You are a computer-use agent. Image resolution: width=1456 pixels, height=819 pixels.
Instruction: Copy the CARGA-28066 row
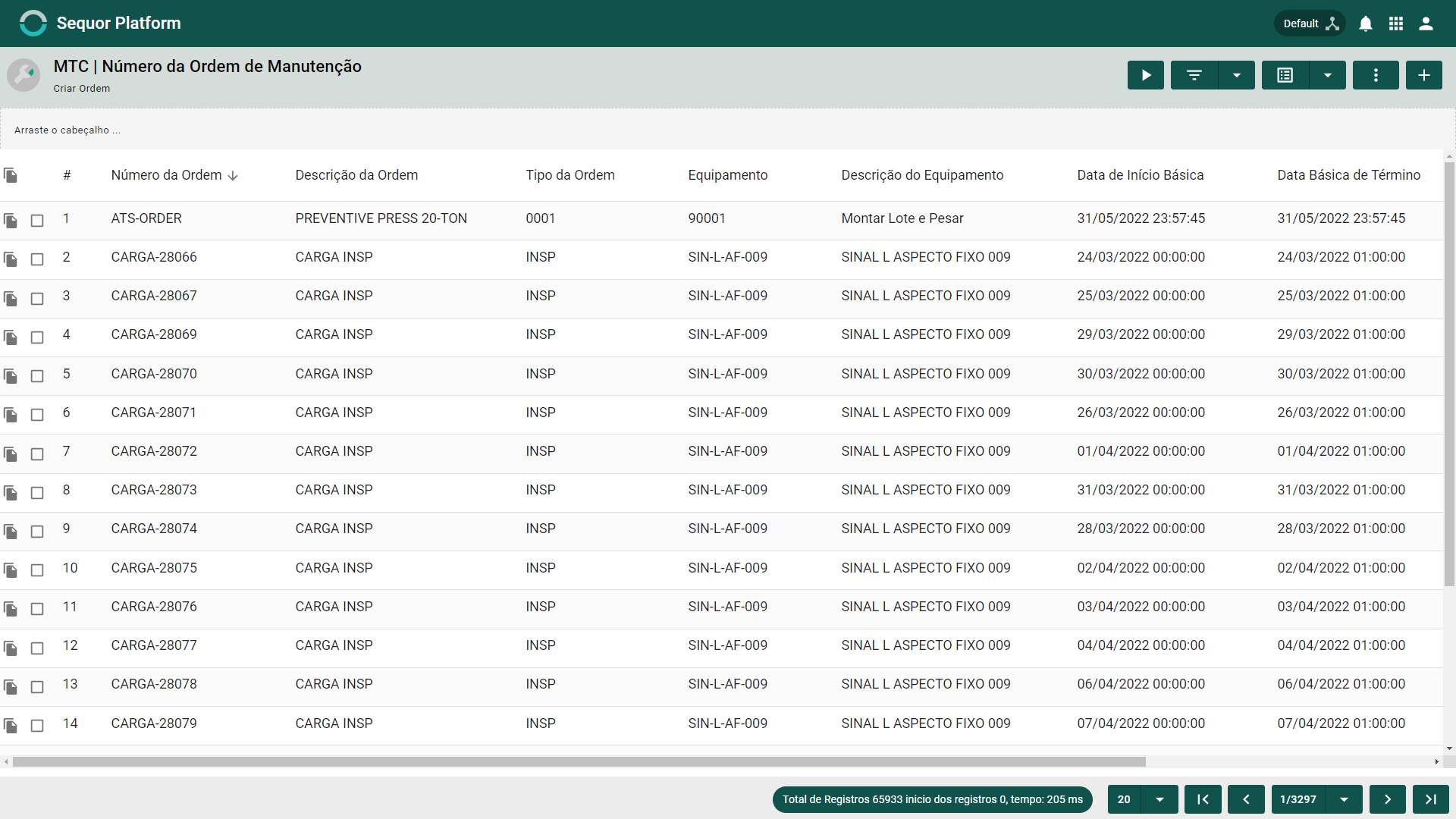point(11,259)
